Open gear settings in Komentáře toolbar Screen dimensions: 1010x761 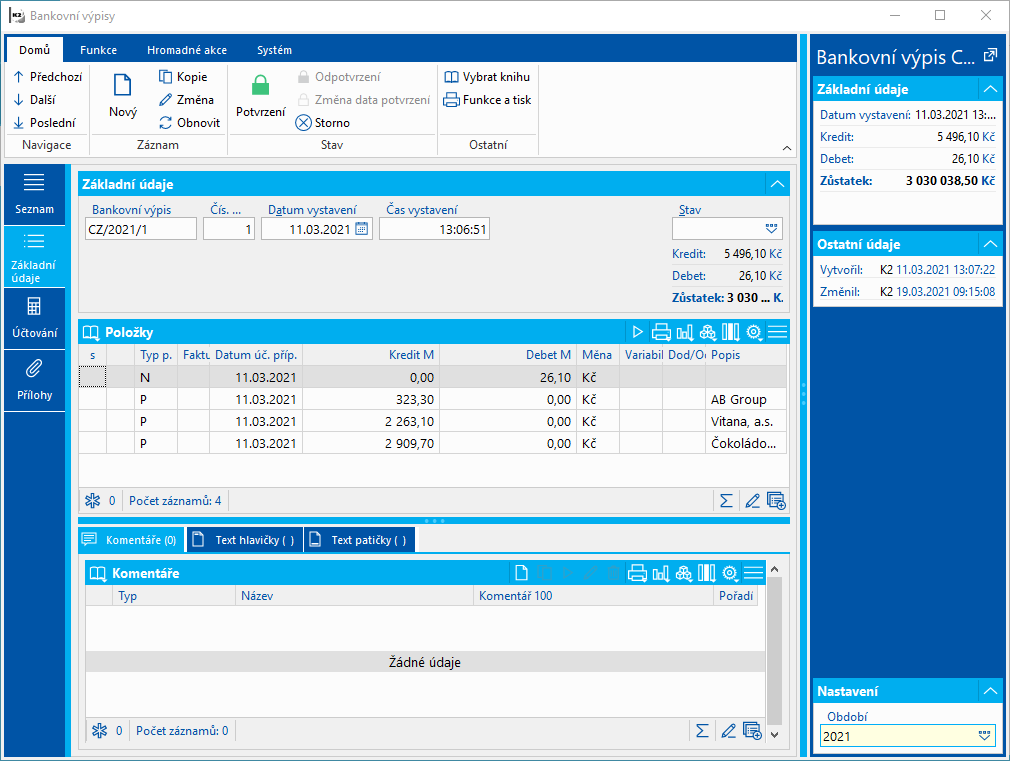tap(729, 573)
